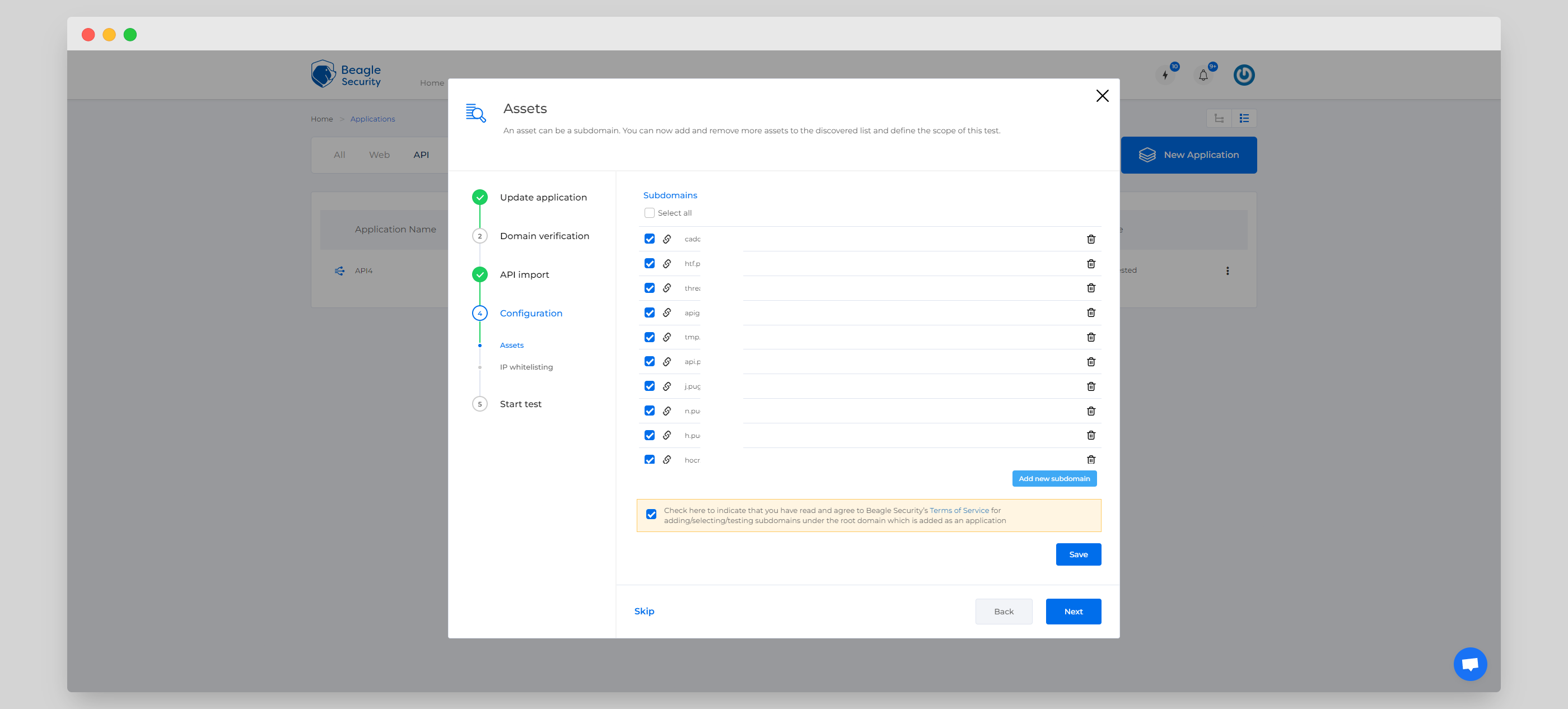Toggle the Select all checkbox
The height and width of the screenshot is (709, 1568).
[x=650, y=213]
